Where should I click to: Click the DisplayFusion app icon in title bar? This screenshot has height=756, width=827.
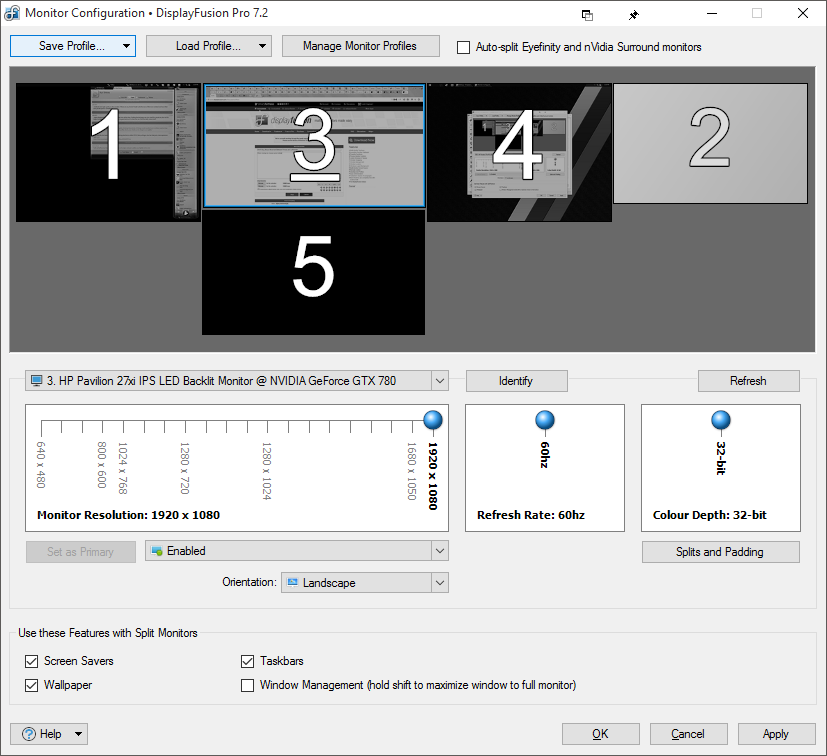point(12,13)
